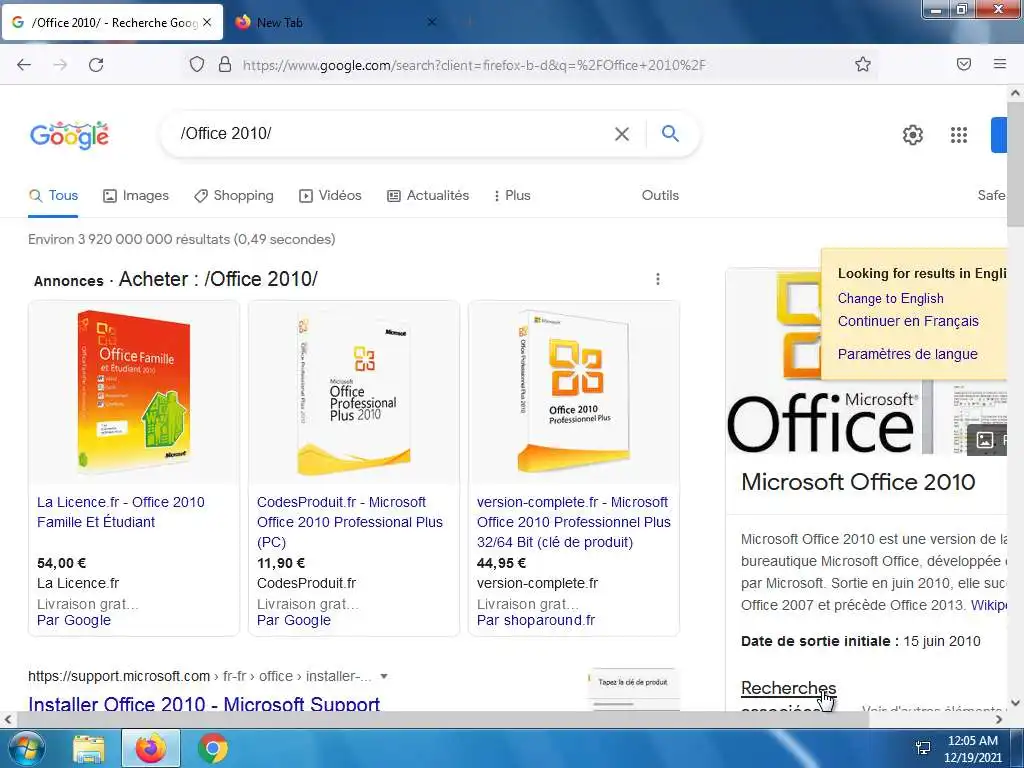Open the Google apps grid icon
This screenshot has height=768, width=1024.
coord(959,135)
